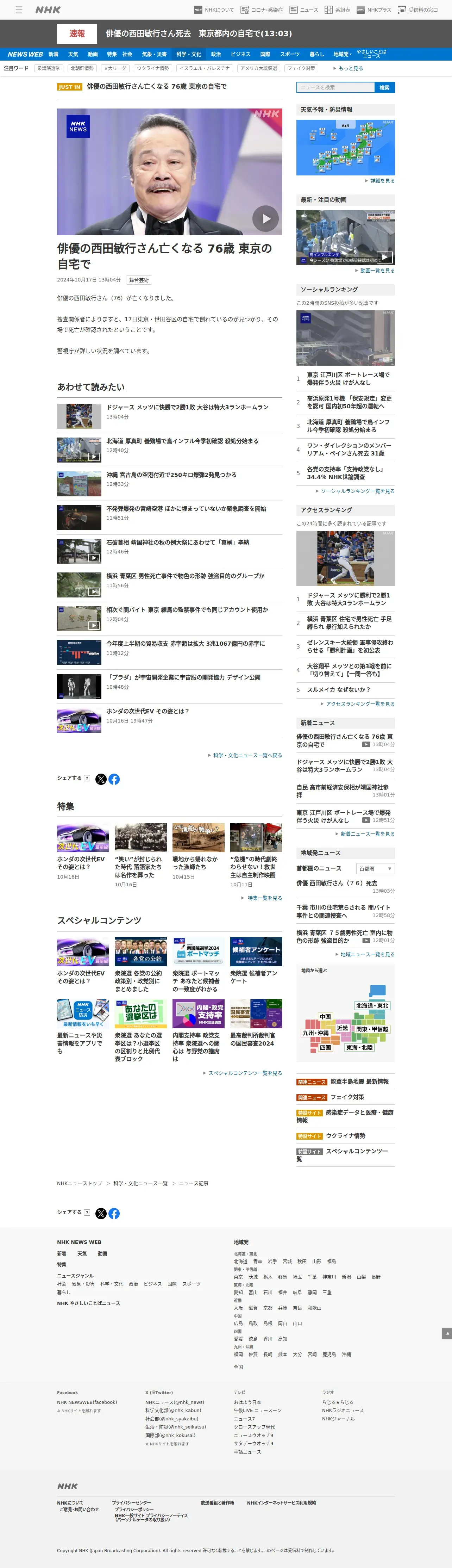Viewport: 452px width, 1568px height.
Task: Select 科学・文化 navigation tab
Action: [189, 54]
